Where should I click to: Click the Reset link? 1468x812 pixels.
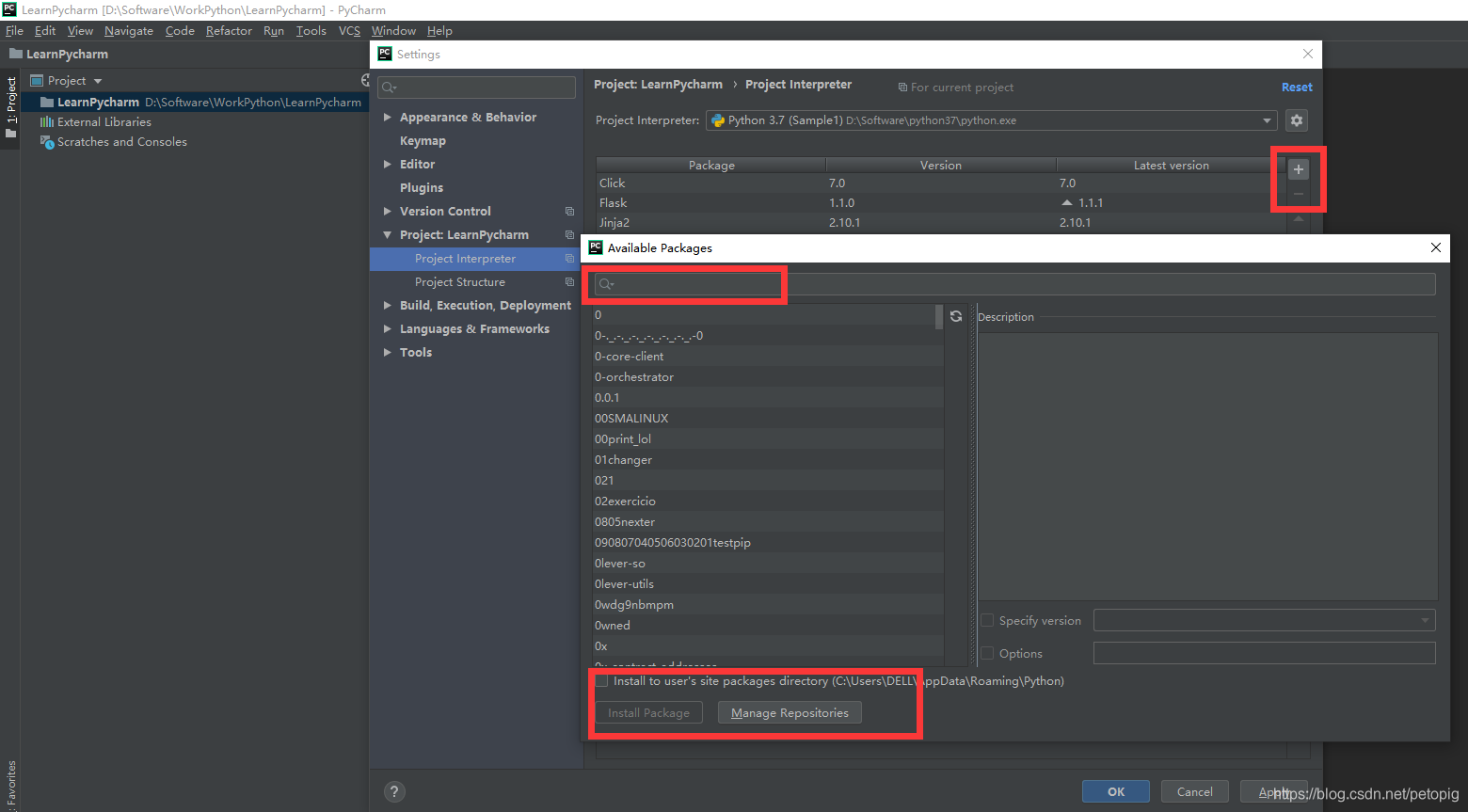click(x=1297, y=88)
